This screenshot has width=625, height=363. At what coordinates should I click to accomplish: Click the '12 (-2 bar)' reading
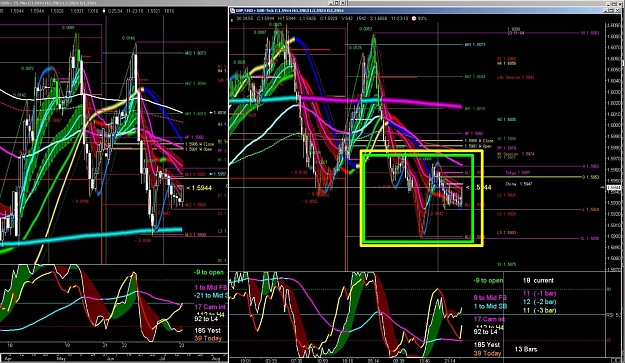539,302
